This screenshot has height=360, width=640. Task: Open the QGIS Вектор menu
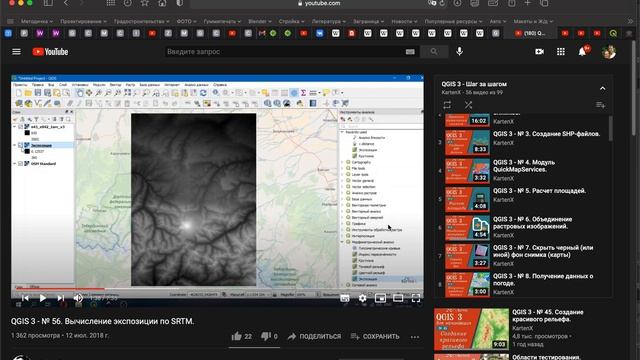tap(116, 85)
